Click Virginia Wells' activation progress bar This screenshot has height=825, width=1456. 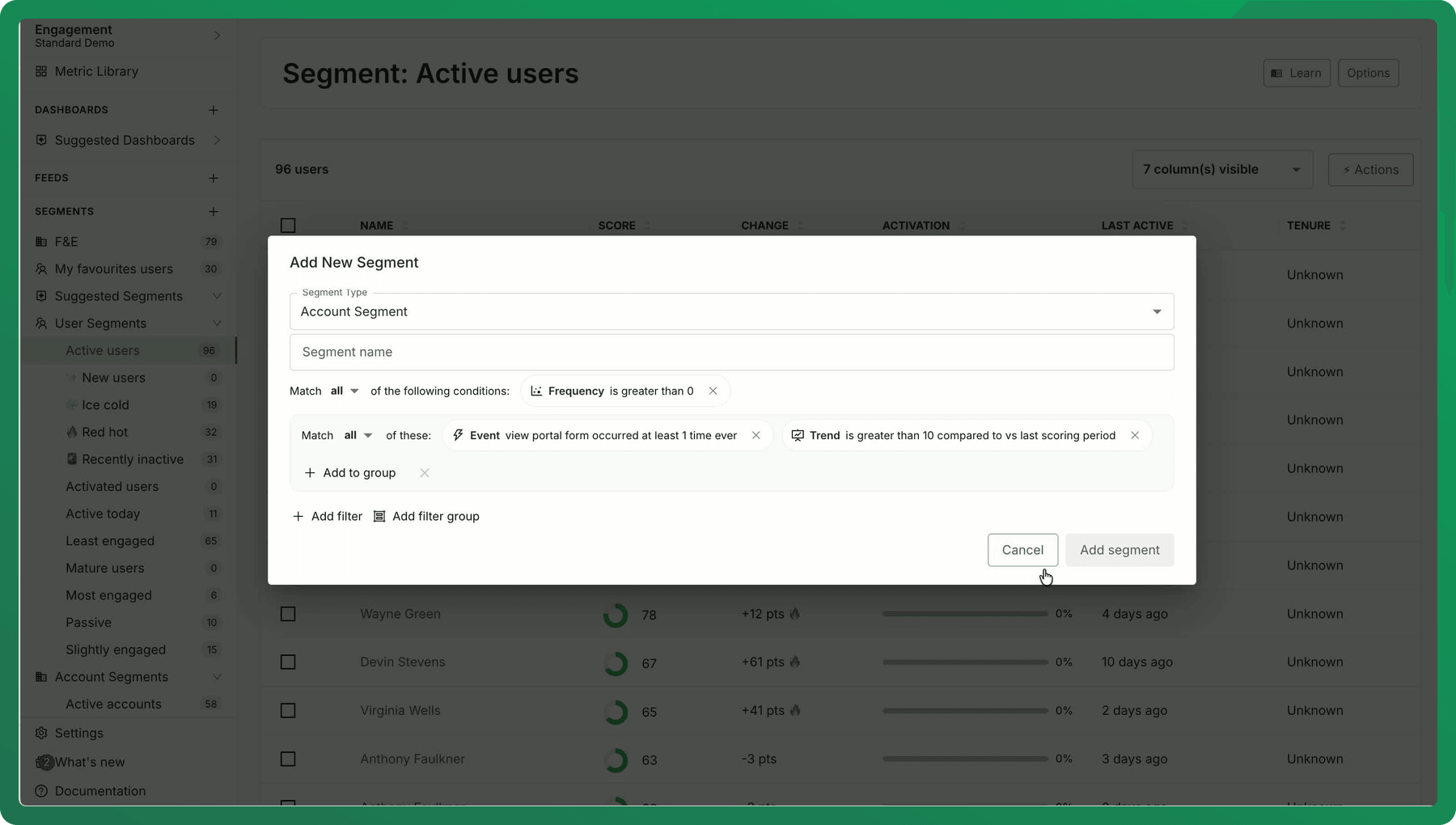965,710
